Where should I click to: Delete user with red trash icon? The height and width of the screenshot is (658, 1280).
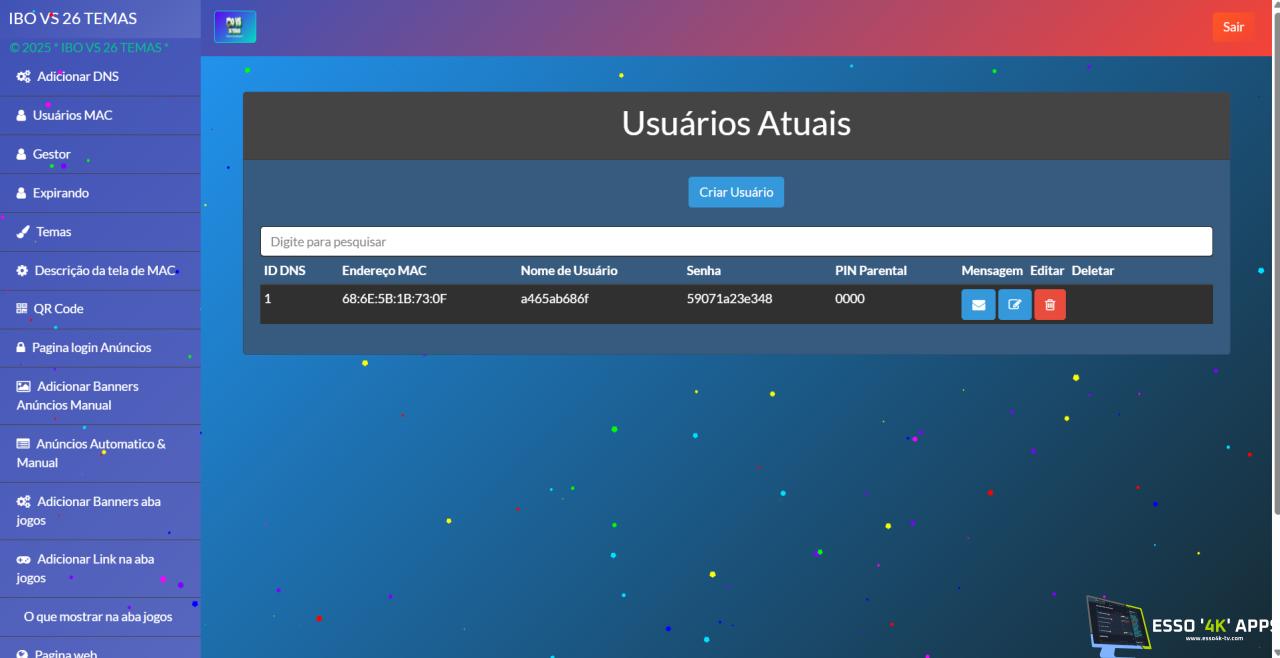tap(1050, 305)
